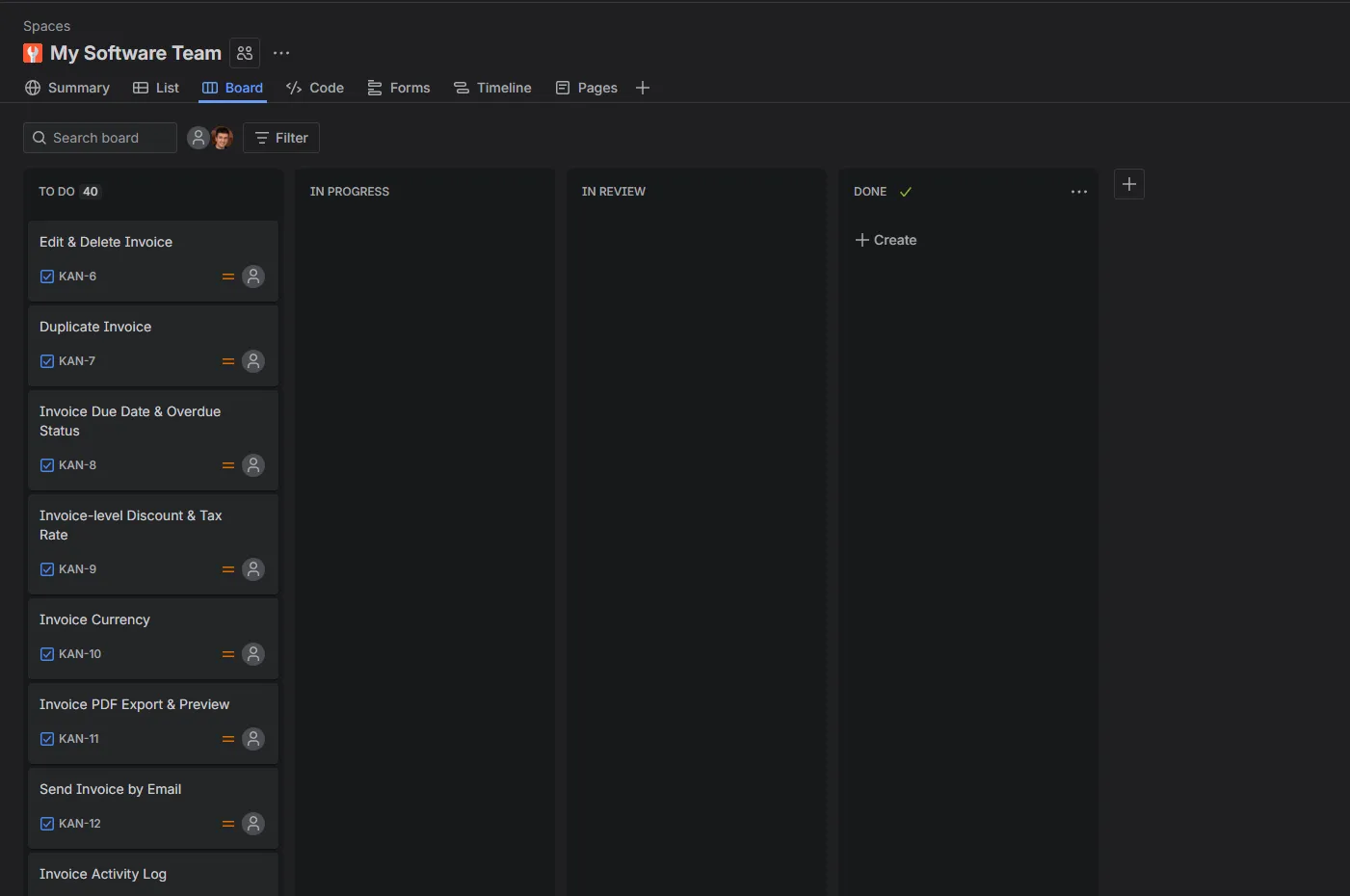This screenshot has width=1350, height=896.
Task: Click the add tab plus icon
Action: (643, 88)
